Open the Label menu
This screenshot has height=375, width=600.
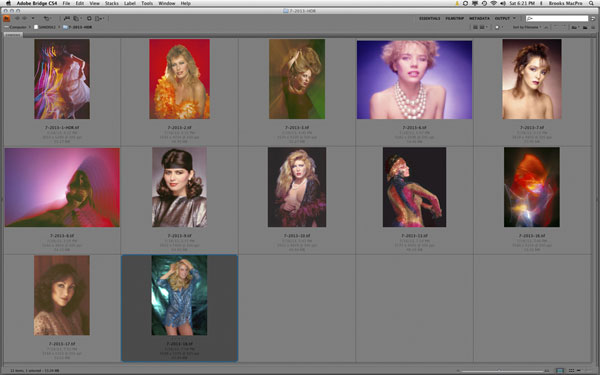click(130, 3)
